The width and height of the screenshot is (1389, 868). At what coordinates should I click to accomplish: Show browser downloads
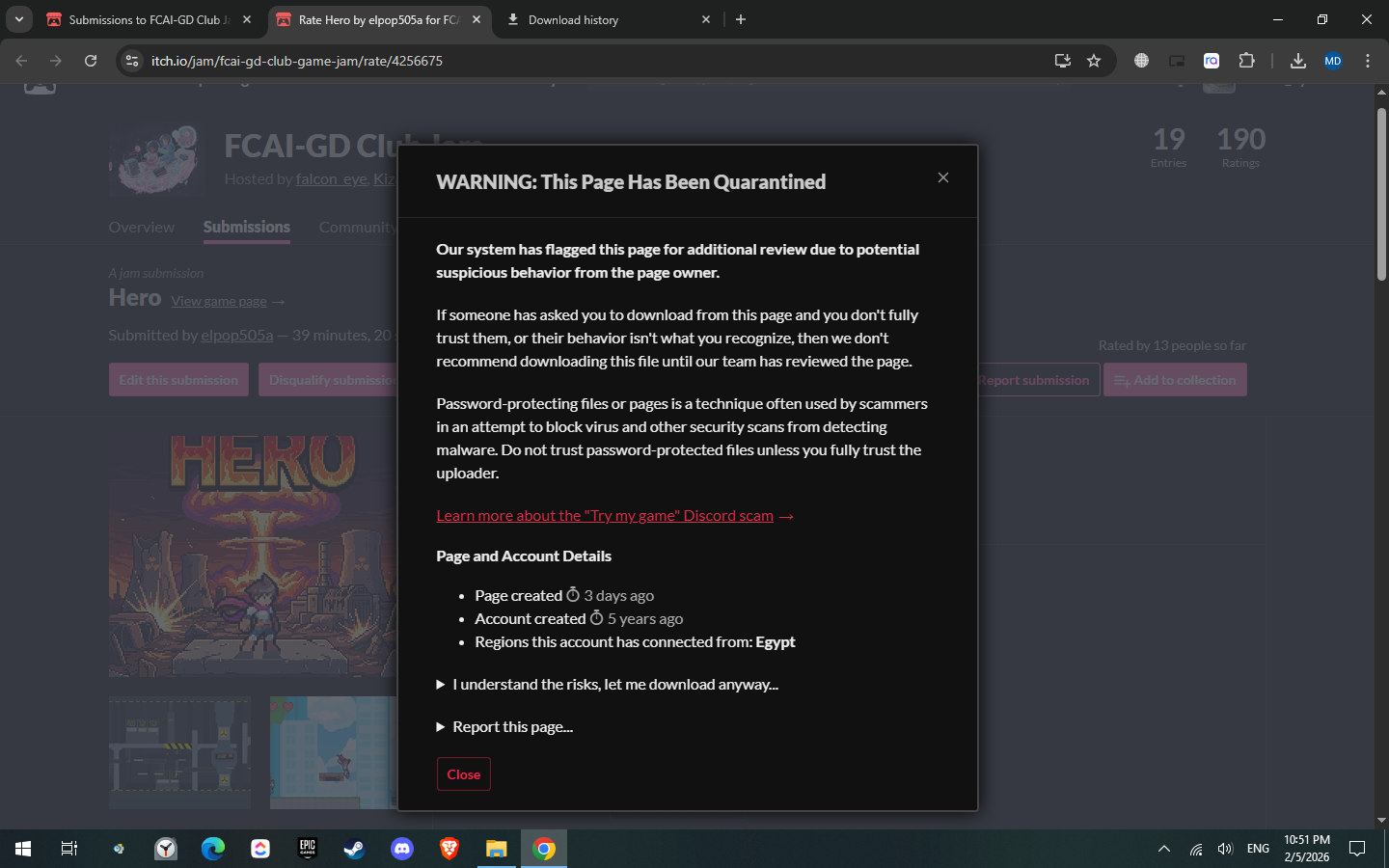[1298, 61]
